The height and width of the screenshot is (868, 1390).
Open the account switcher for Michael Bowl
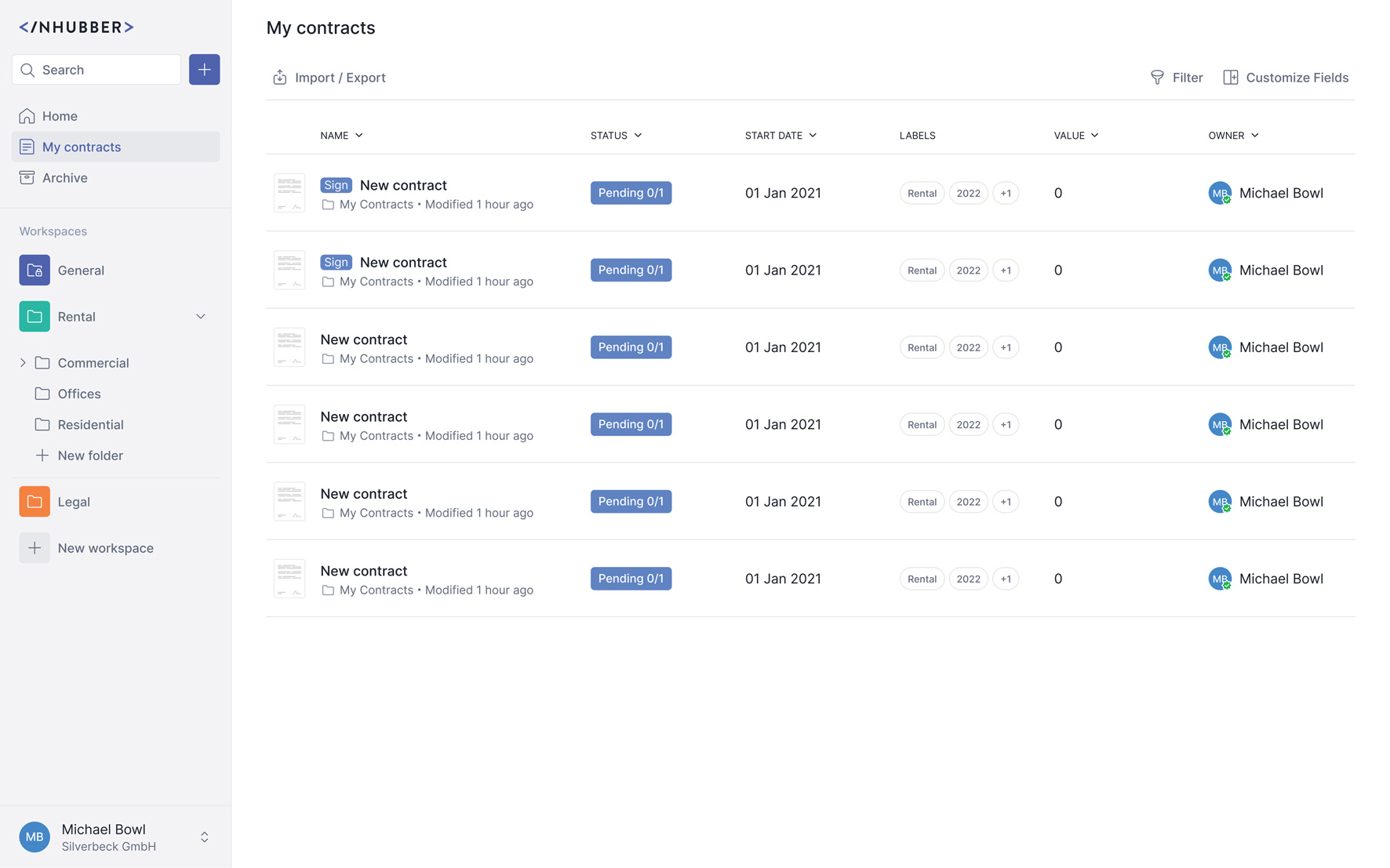(204, 837)
